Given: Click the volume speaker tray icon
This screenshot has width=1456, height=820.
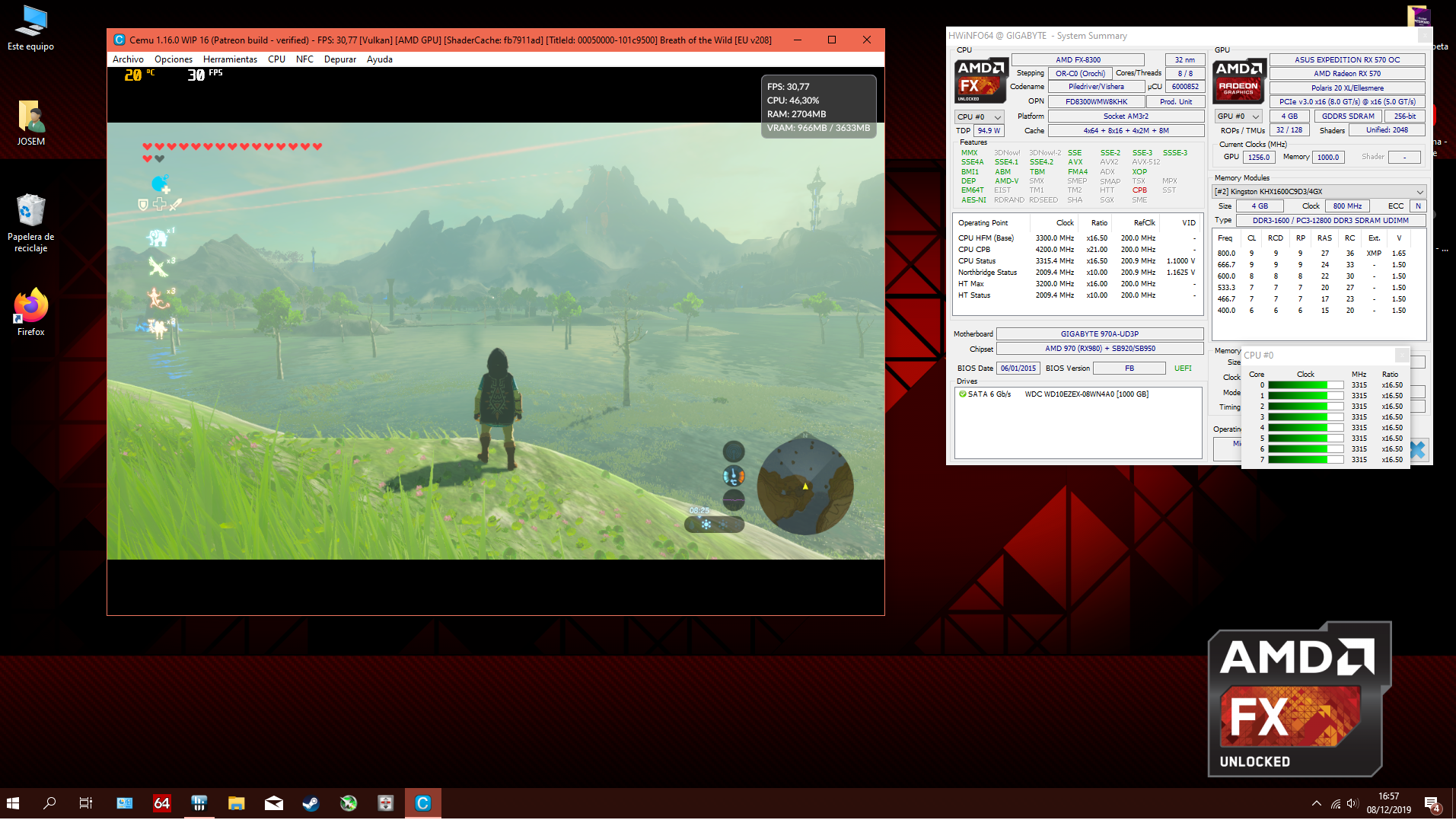Looking at the screenshot, I should click(x=1352, y=803).
